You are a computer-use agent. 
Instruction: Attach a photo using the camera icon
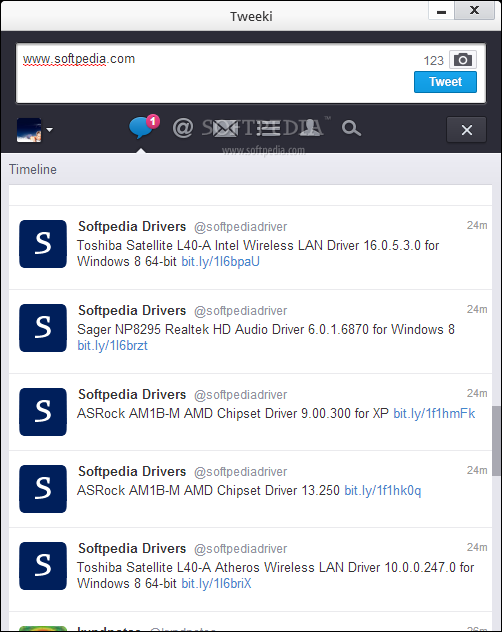click(x=462, y=60)
